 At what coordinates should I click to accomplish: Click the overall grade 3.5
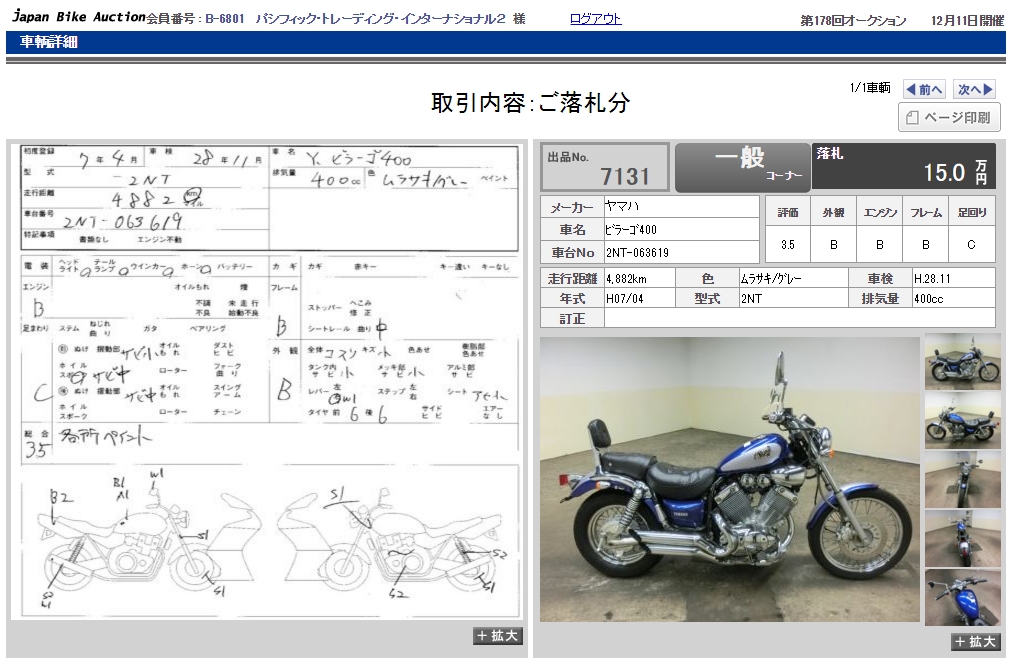tap(788, 245)
